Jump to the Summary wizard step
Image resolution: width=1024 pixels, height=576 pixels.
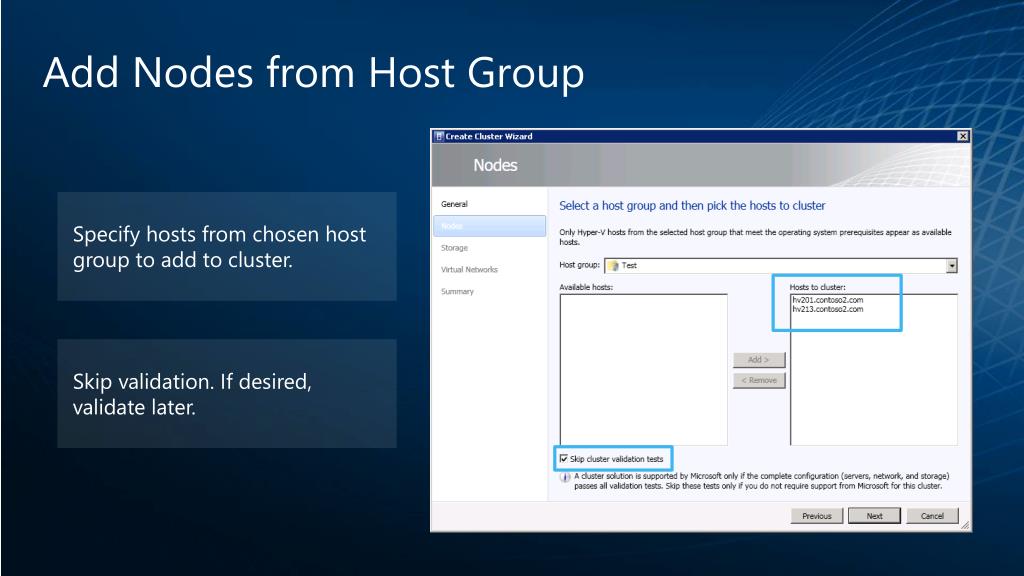(457, 292)
